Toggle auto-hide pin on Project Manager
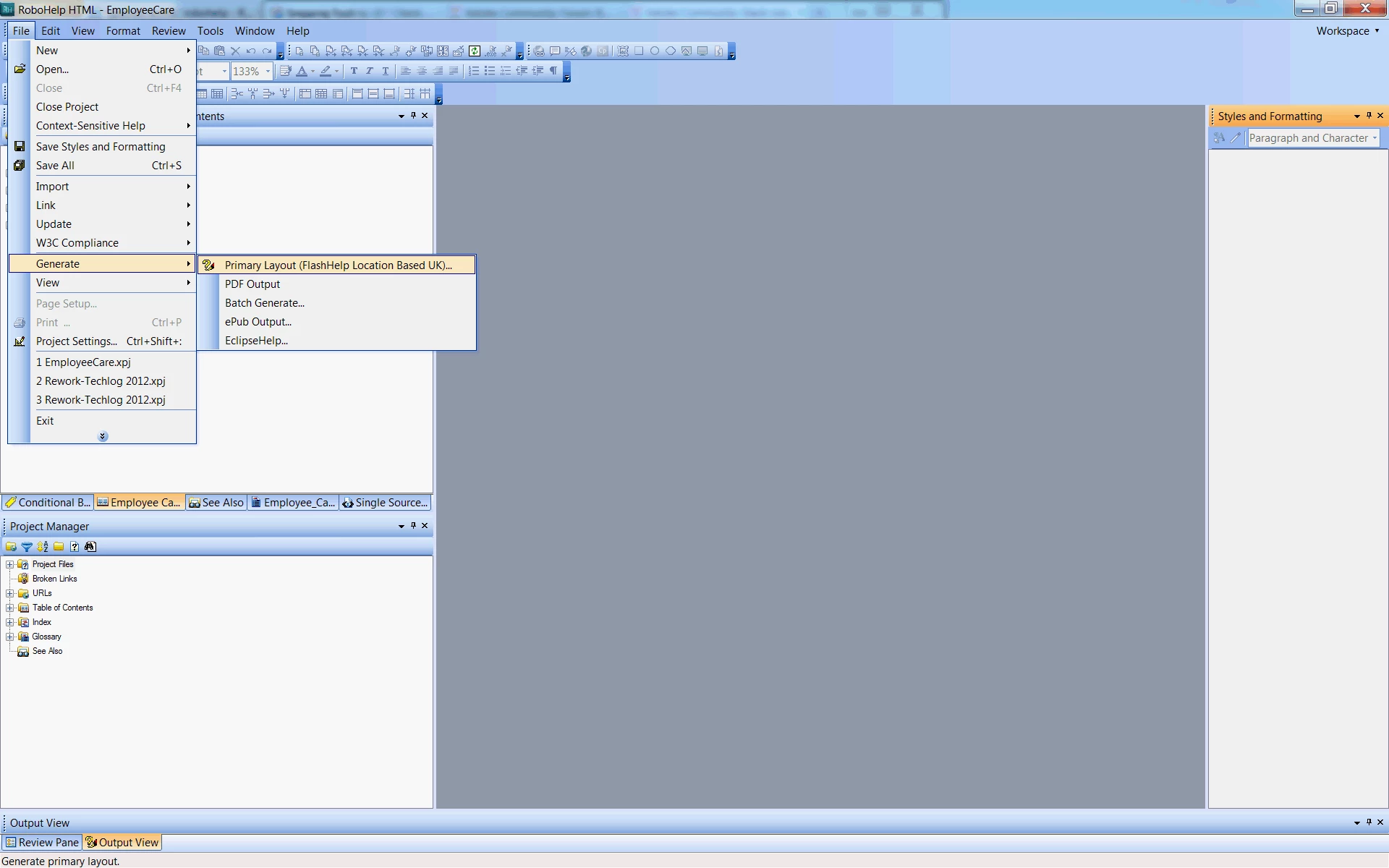This screenshot has width=1389, height=868. [x=413, y=526]
